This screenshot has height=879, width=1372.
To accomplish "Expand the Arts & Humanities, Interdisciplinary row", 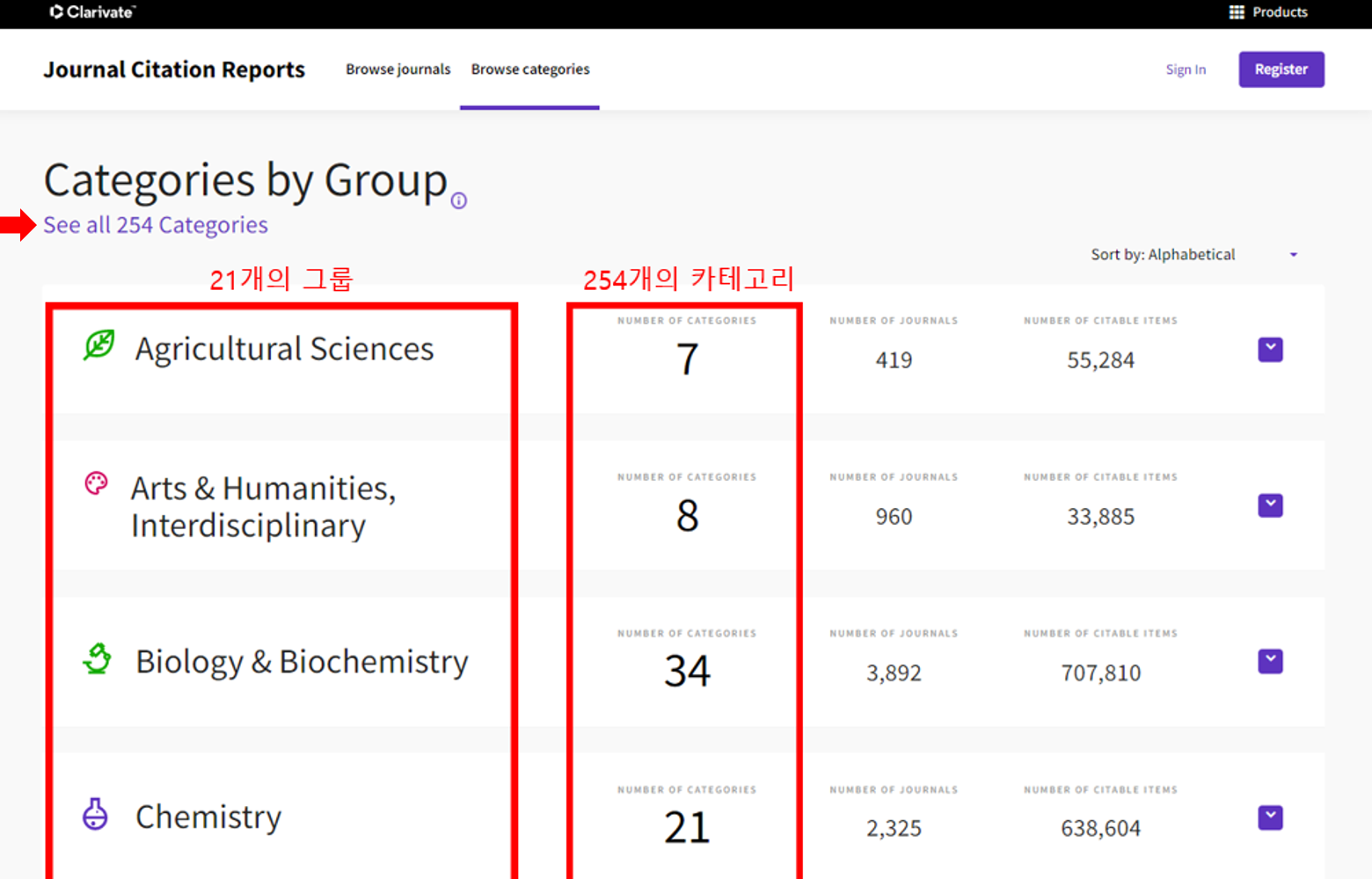I will 1270,505.
